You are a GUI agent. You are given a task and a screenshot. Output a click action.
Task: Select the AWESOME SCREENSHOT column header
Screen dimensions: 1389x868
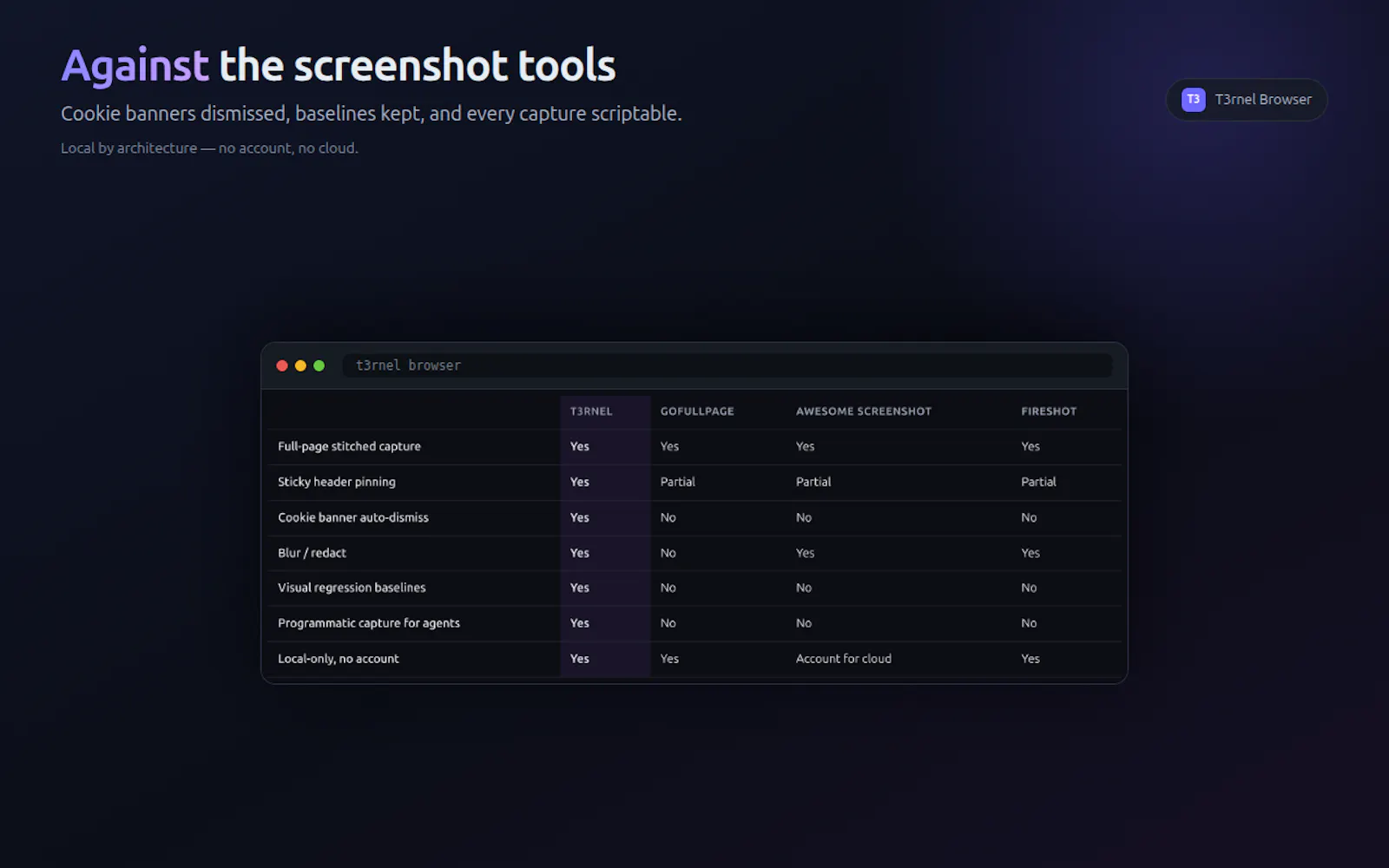point(864,411)
